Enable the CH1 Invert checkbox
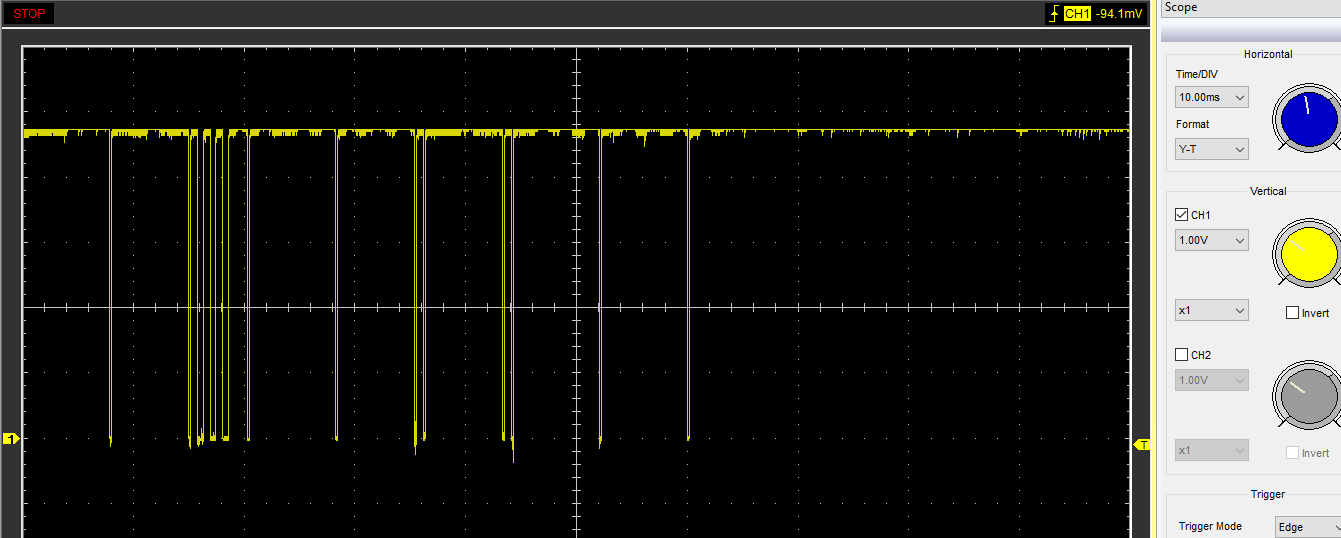Viewport: 1341px width, 538px height. point(1292,313)
